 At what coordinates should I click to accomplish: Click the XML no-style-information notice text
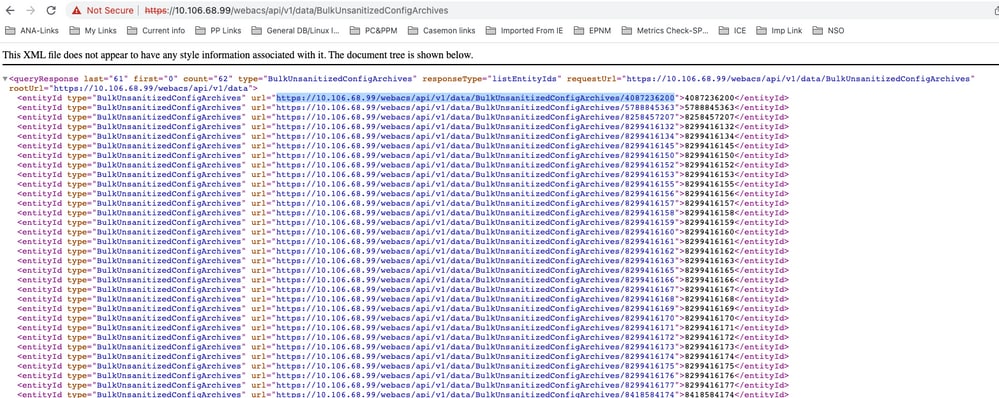pos(238,55)
